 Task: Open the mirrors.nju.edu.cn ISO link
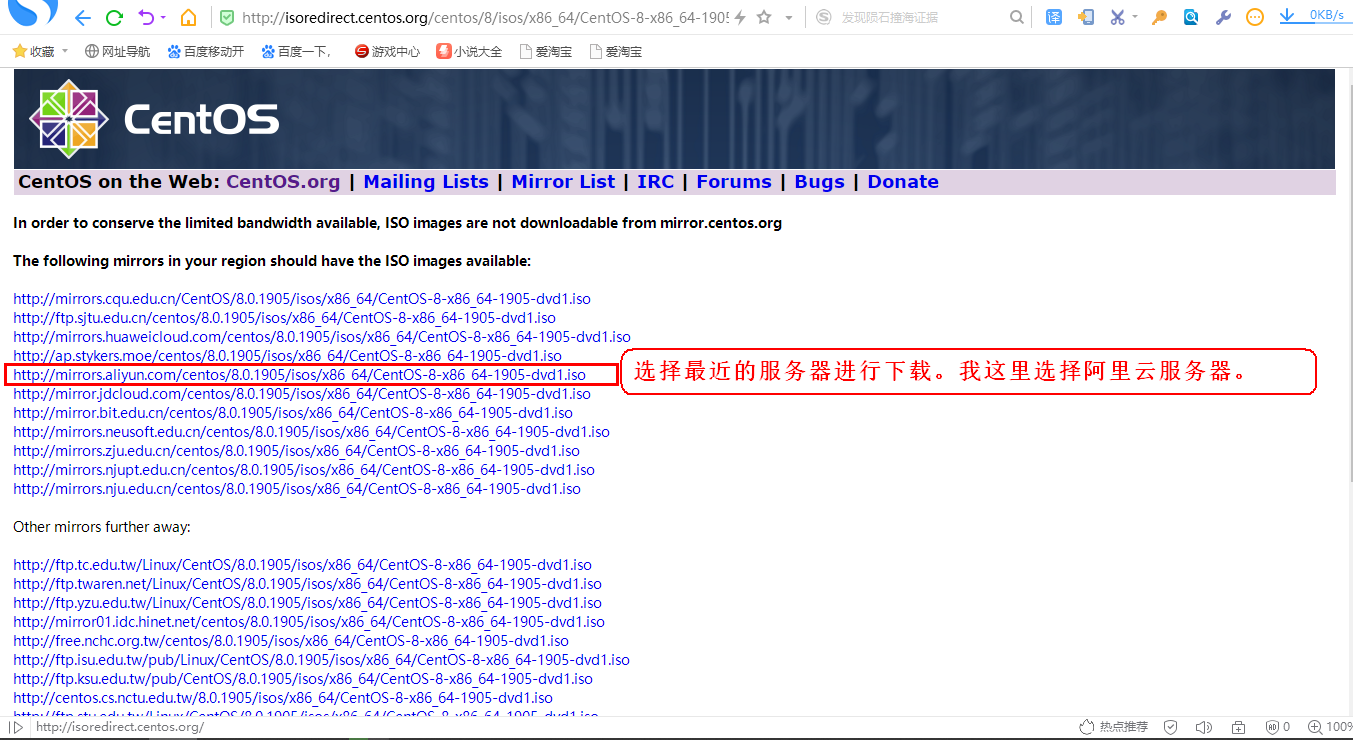(297, 489)
